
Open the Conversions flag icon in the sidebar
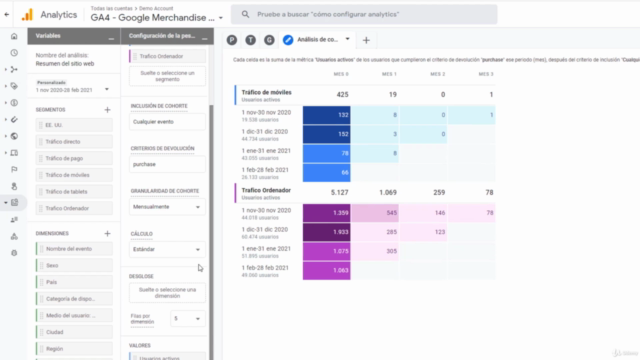[x=14, y=169]
